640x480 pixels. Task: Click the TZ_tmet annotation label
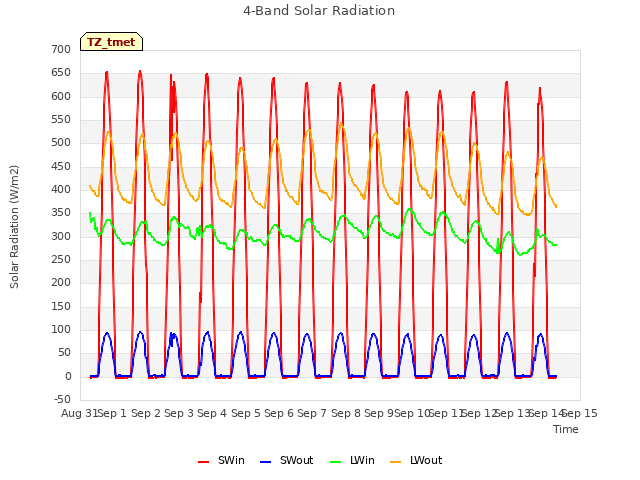[x=111, y=42]
